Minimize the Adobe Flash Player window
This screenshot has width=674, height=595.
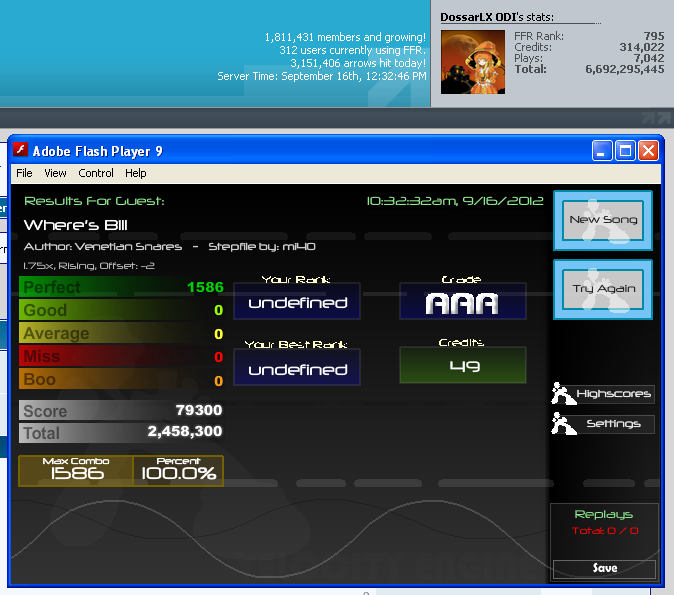602,151
